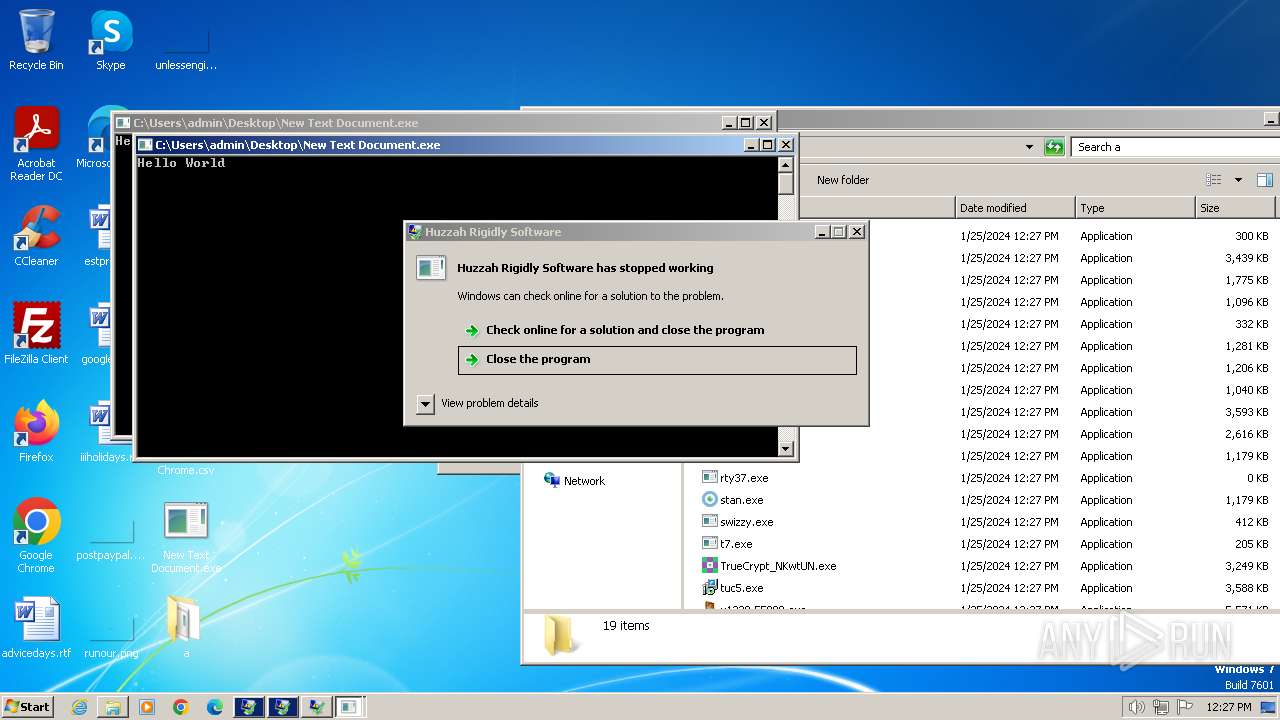
Task: Click the TrueCrypt_NKwtUN.exe file icon
Action: pos(710,566)
